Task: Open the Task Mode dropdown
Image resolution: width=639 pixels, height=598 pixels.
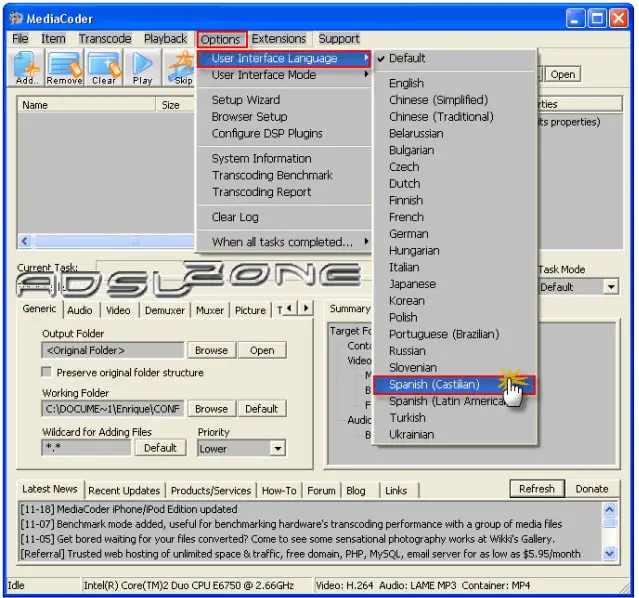Action: click(610, 287)
